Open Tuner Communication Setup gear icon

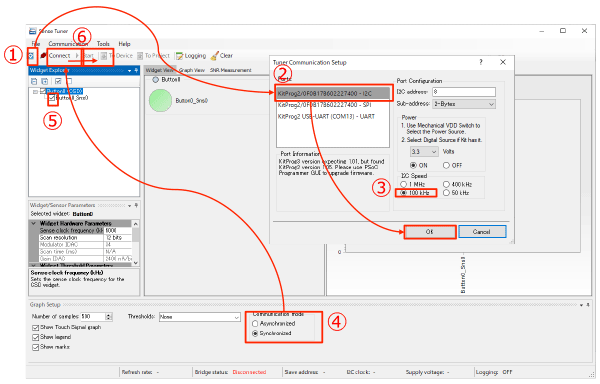pos(31,56)
